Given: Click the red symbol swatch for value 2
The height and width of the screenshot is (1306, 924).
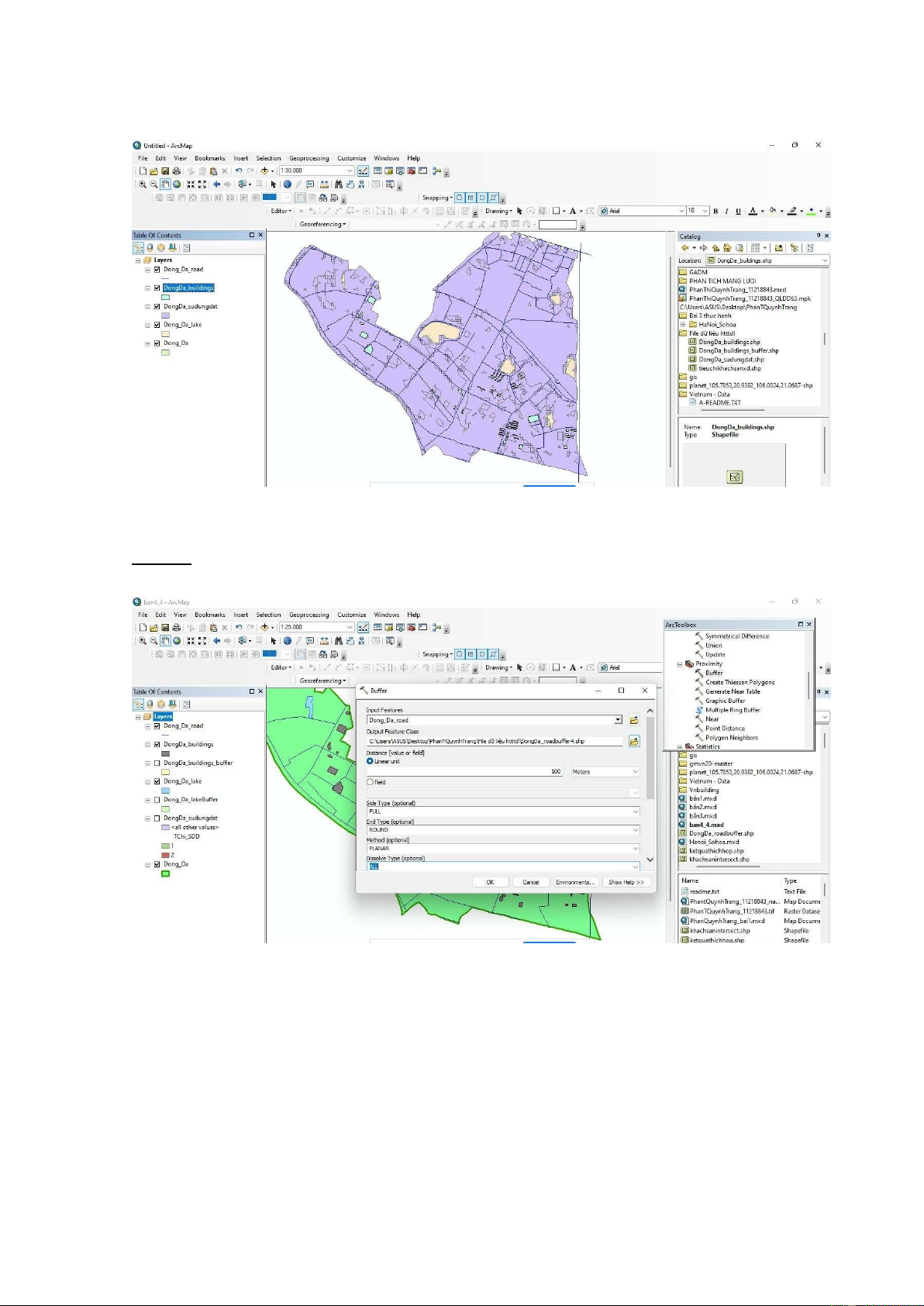Looking at the screenshot, I should [165, 855].
